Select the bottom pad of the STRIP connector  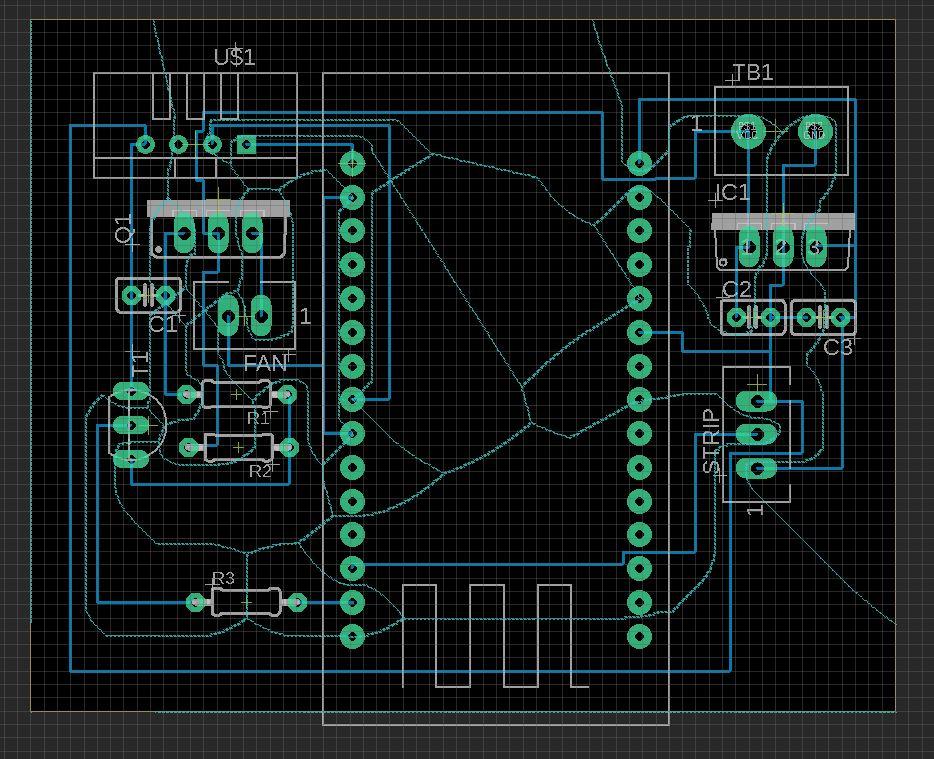point(757,469)
